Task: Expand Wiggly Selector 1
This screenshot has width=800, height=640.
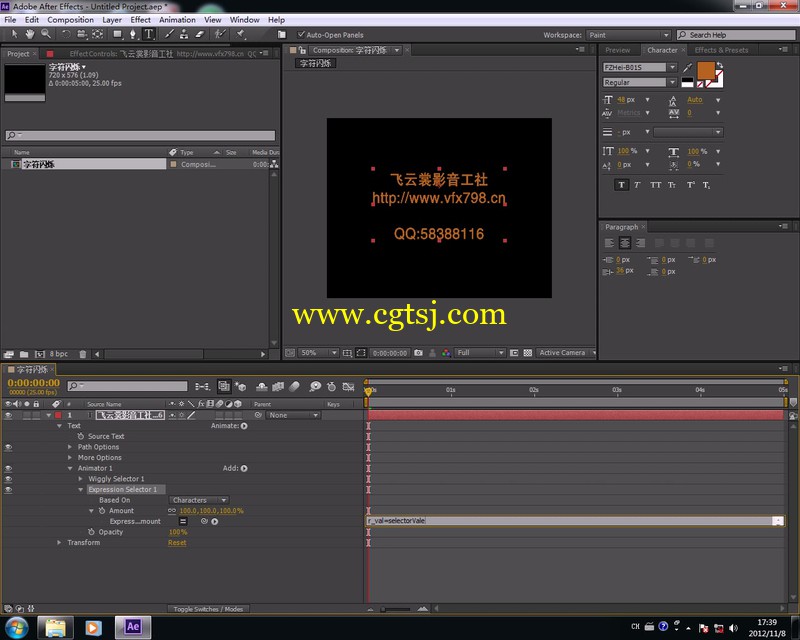Action: click(81, 479)
